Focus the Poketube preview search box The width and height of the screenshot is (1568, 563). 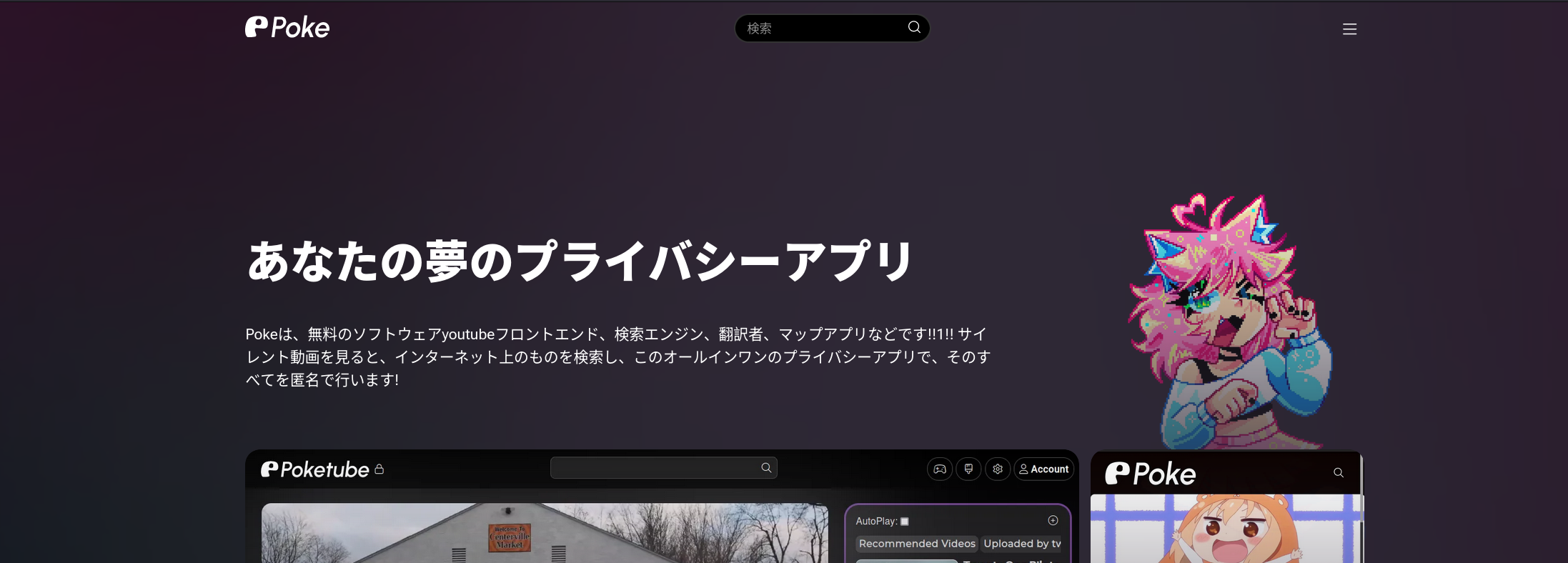point(654,468)
